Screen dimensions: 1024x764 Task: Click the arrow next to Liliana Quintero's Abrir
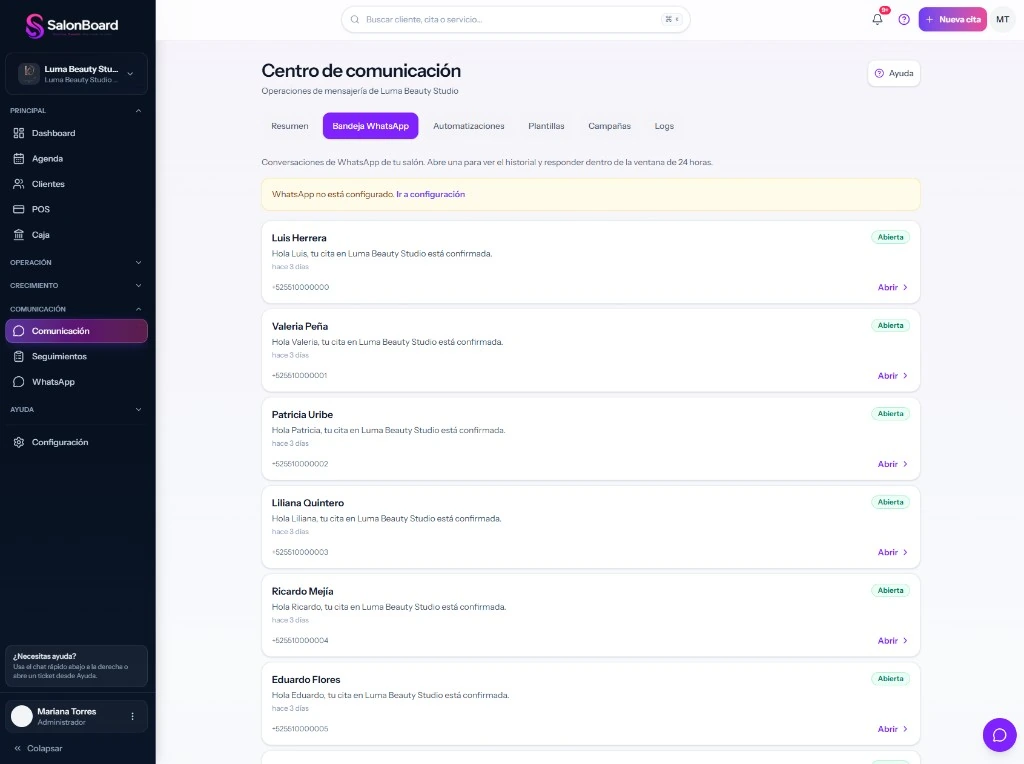click(905, 552)
